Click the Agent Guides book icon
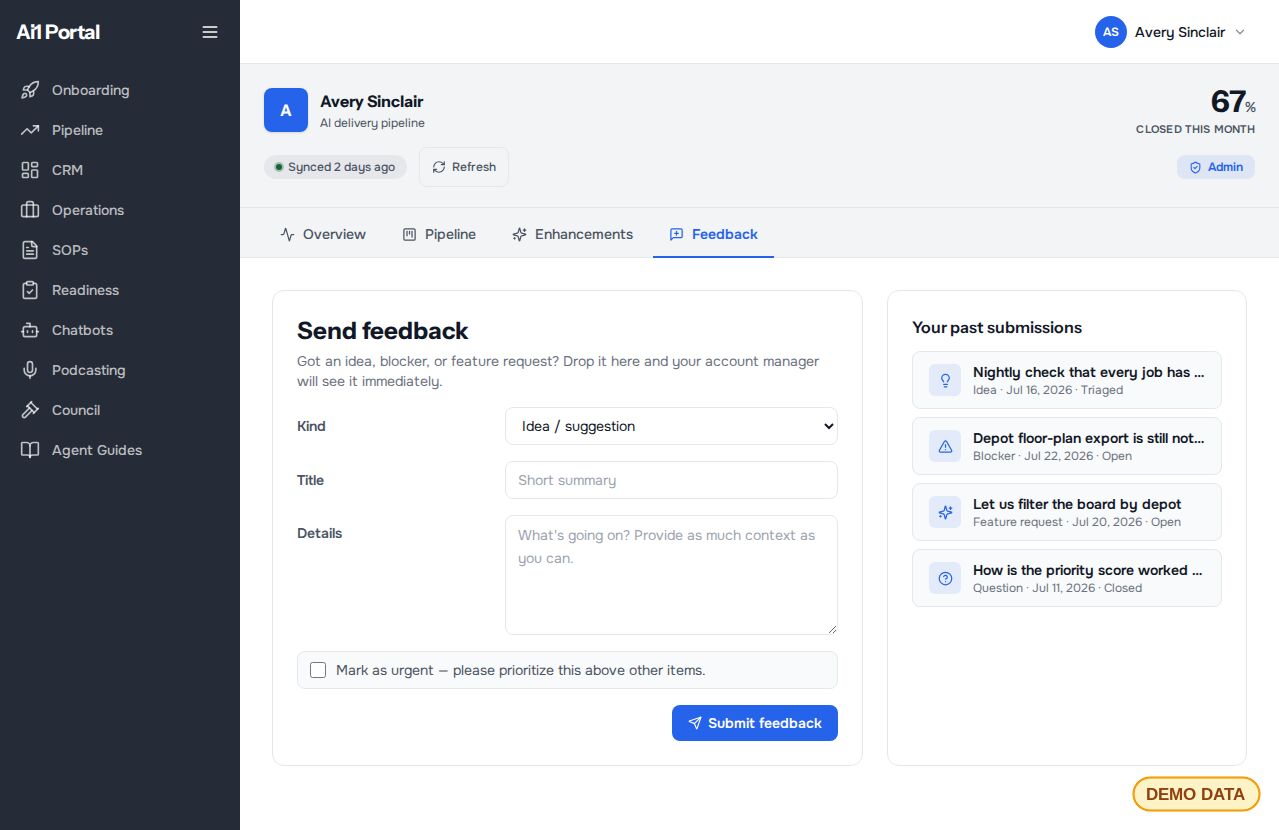 pos(30,450)
